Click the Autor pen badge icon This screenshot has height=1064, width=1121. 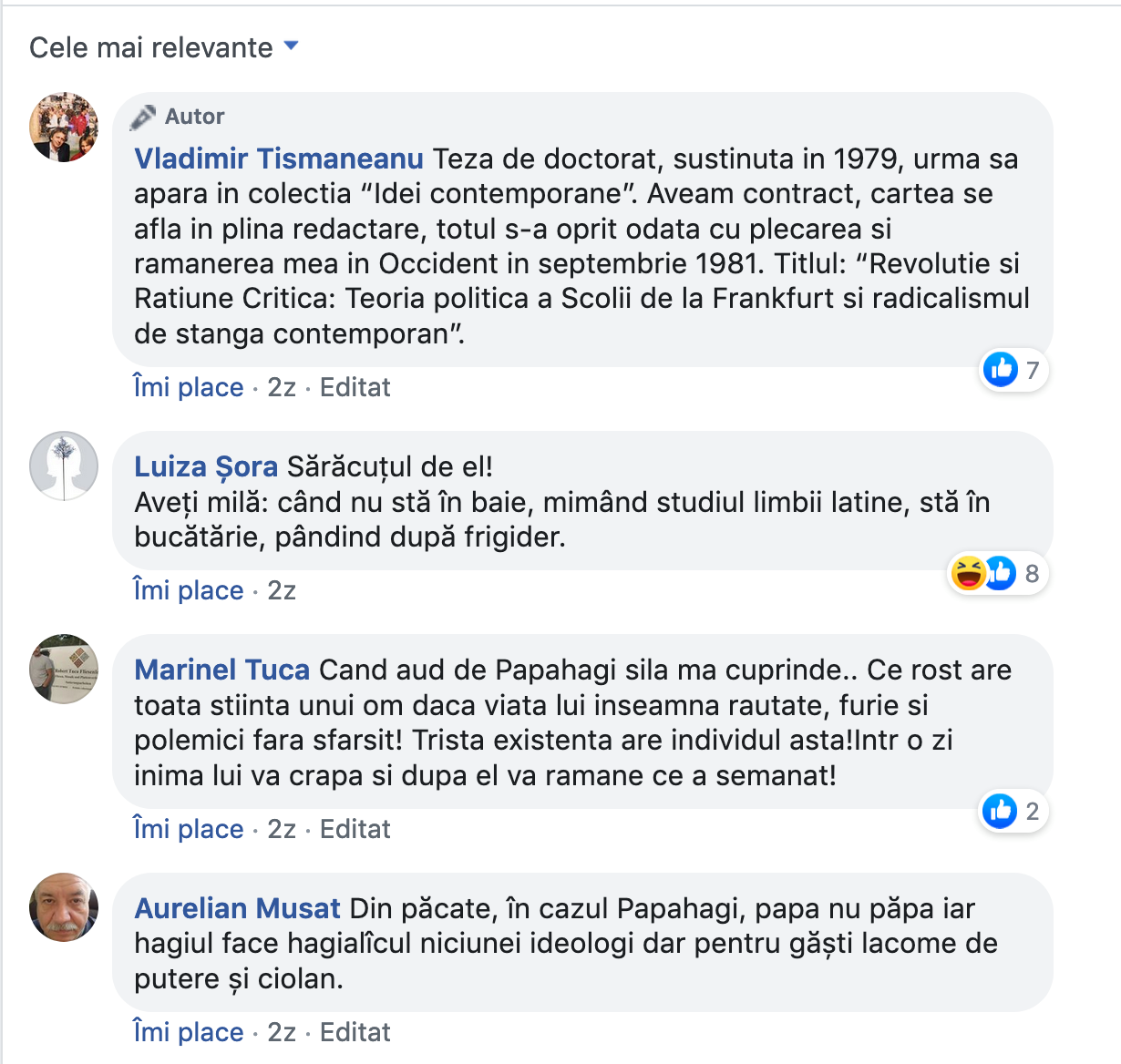[x=143, y=117]
